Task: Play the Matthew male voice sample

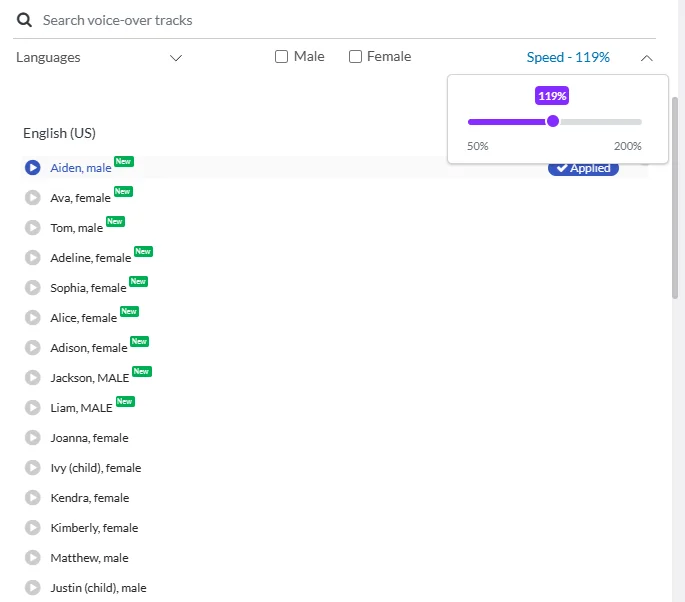Action: click(32, 558)
